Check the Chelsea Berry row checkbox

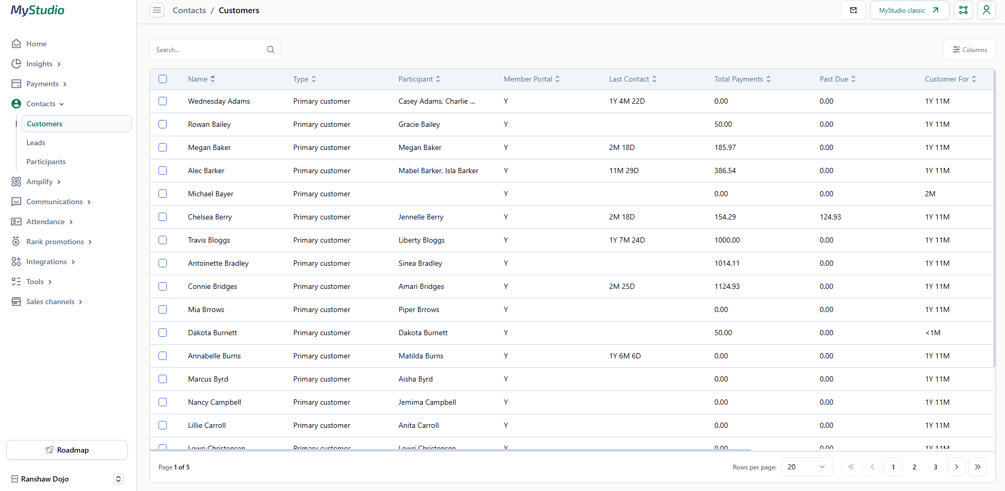(163, 217)
